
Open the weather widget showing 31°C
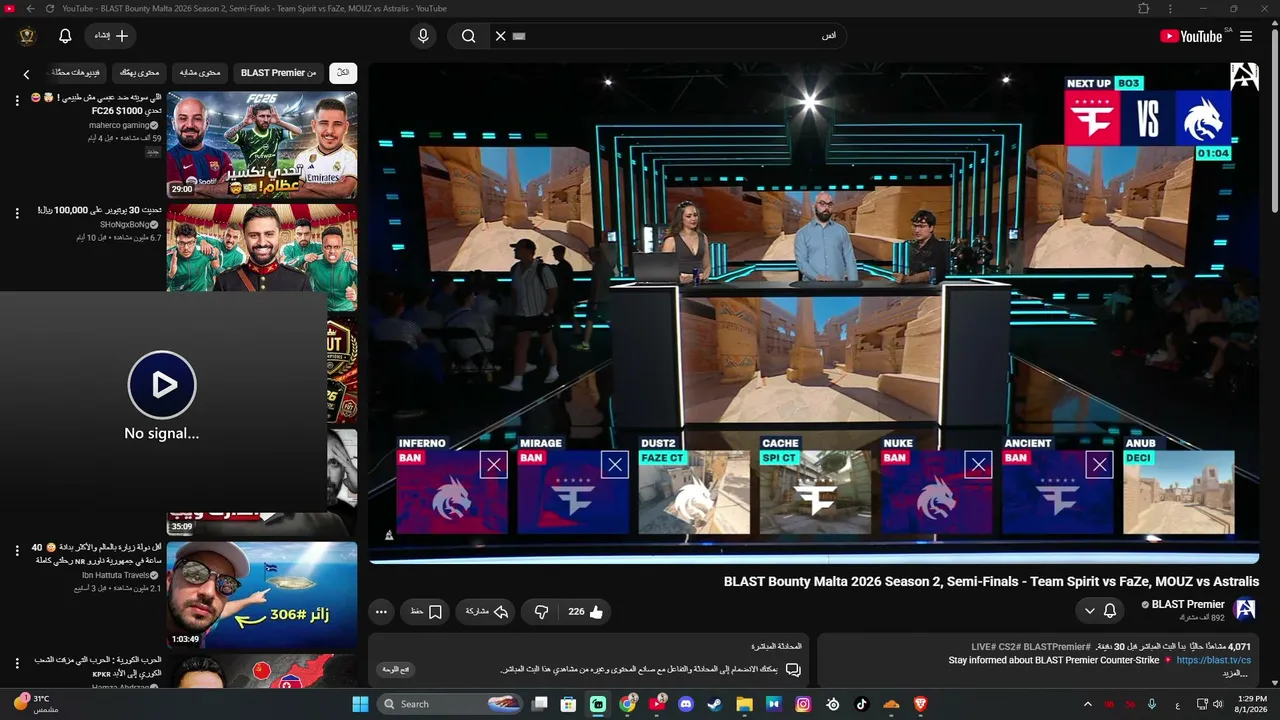35,704
